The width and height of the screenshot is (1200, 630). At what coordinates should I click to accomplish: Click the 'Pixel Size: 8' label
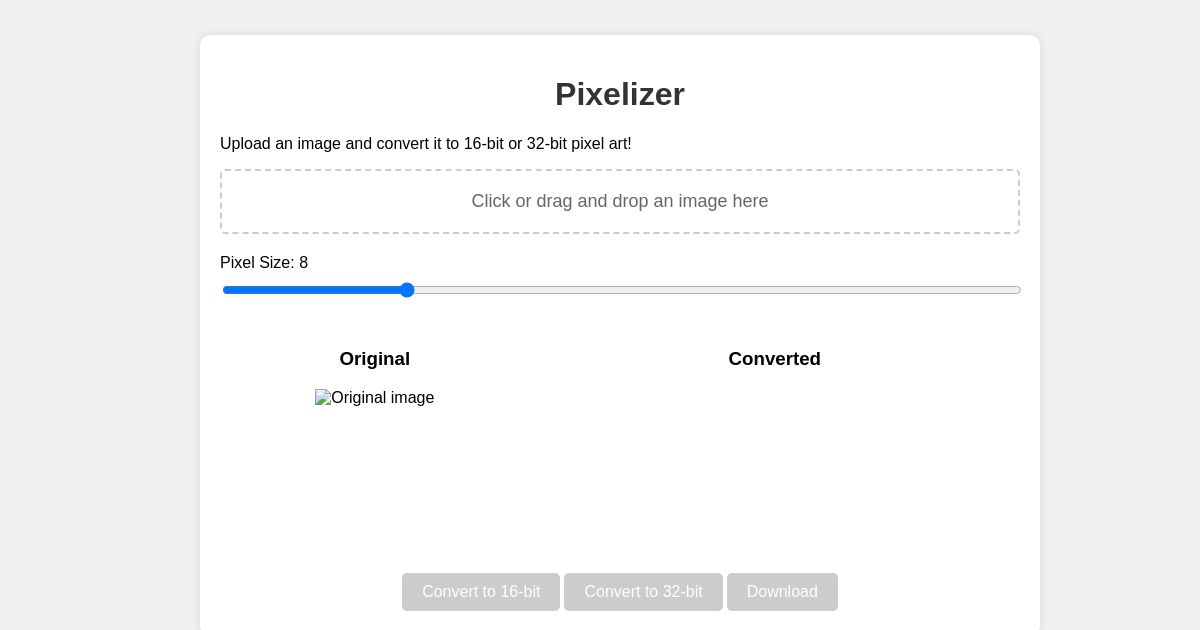264,263
